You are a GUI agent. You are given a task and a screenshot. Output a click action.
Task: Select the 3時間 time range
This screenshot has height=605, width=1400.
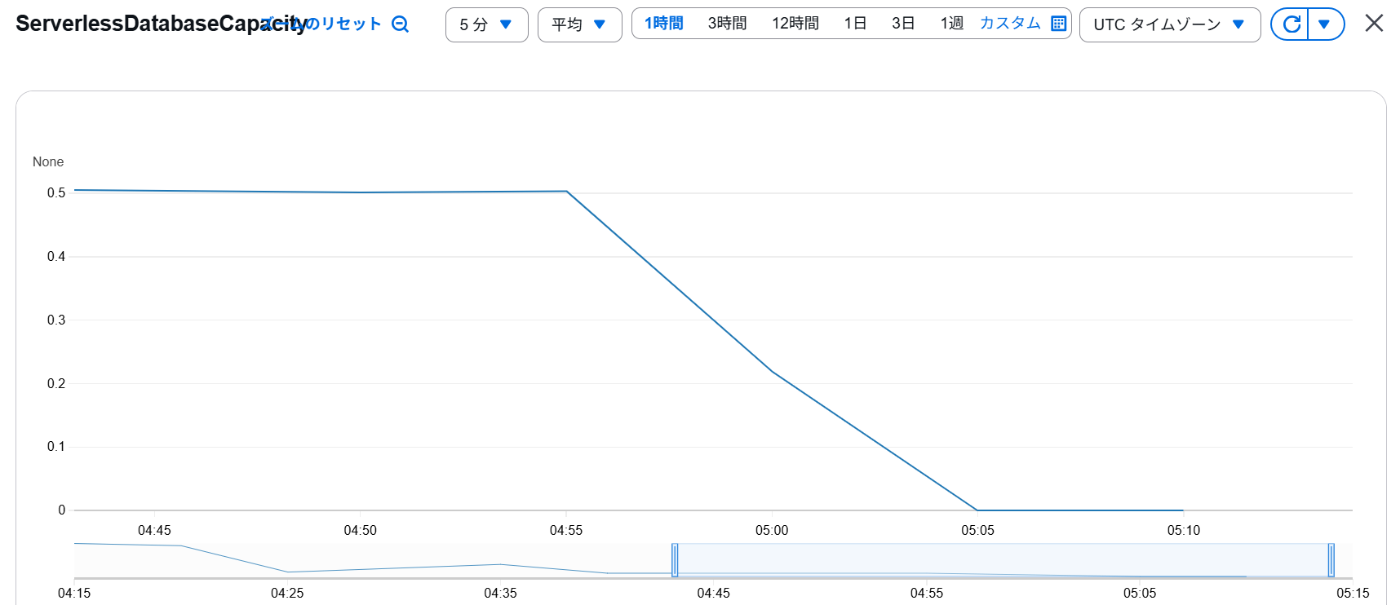[727, 23]
